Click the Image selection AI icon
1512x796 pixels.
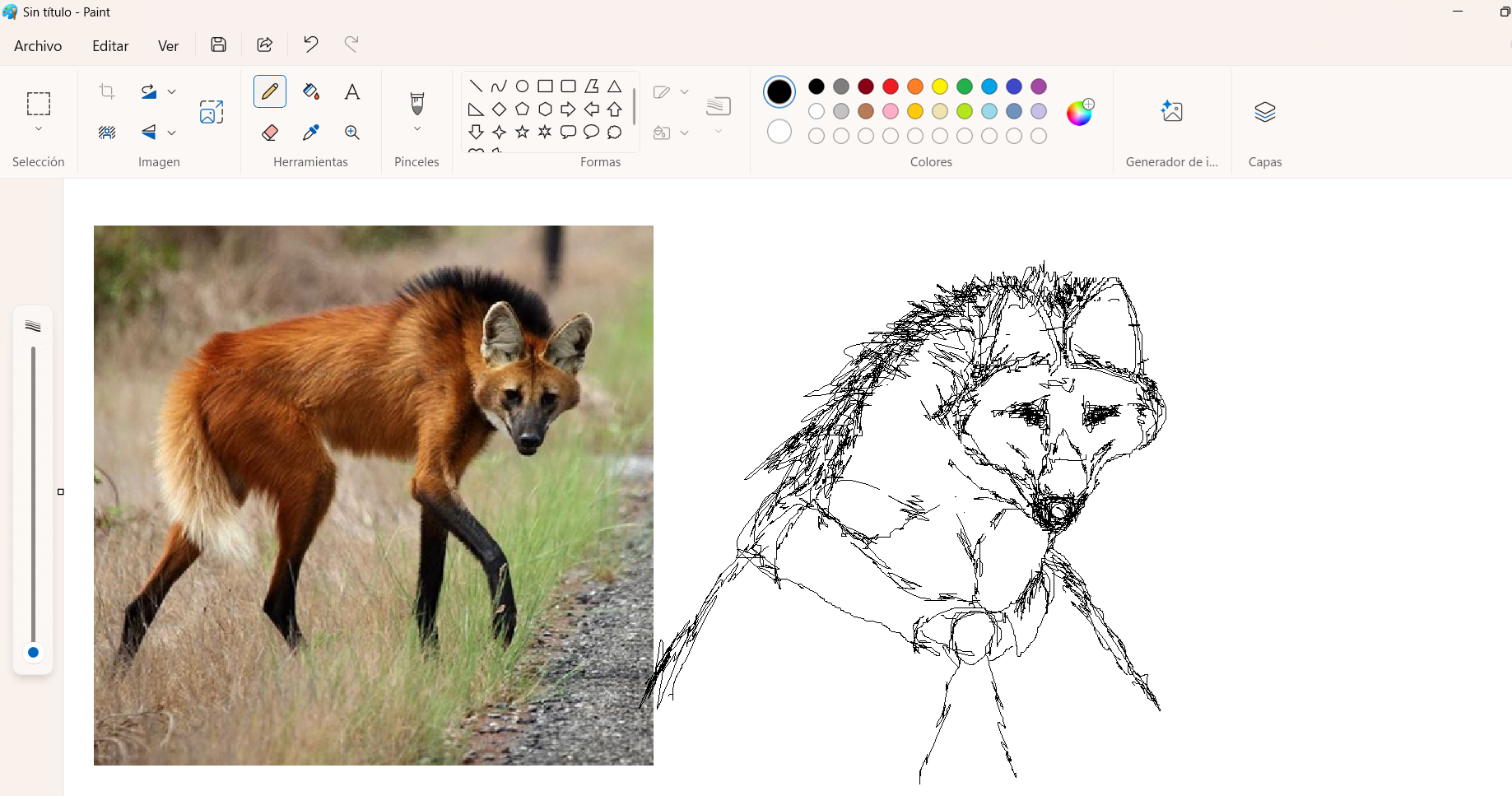pyautogui.click(x=212, y=112)
